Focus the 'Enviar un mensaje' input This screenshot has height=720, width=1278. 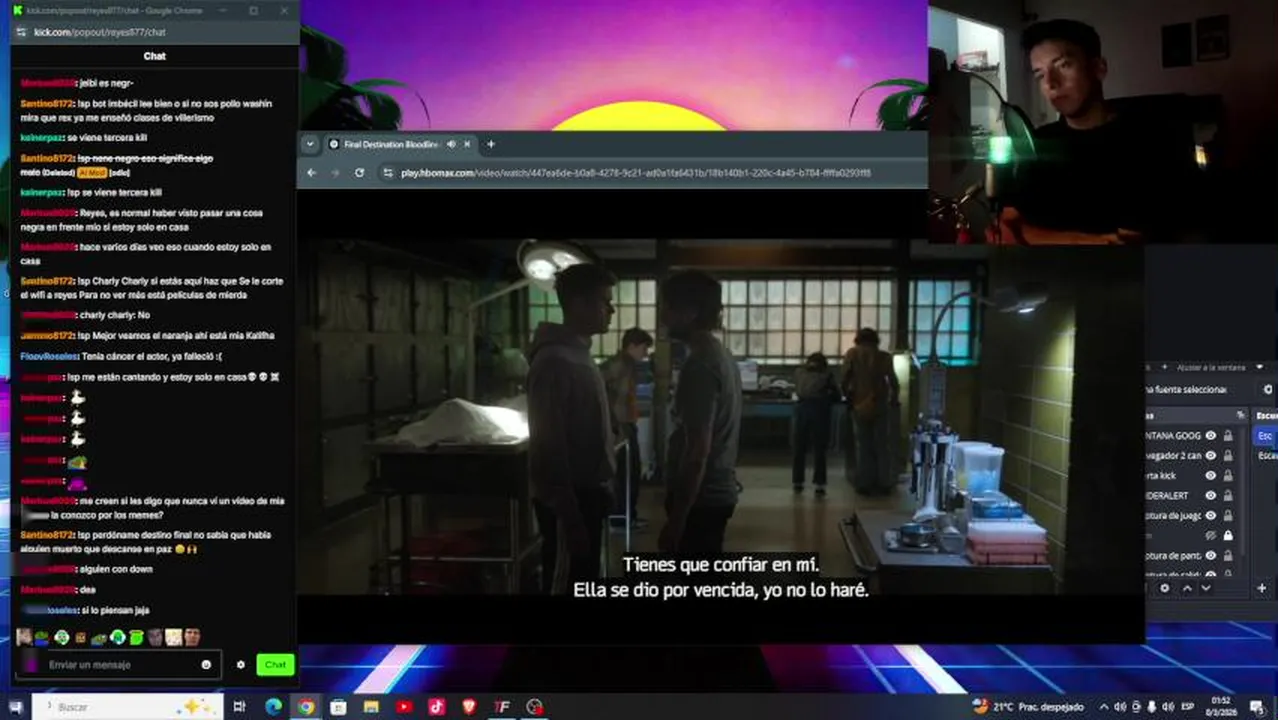click(120, 665)
